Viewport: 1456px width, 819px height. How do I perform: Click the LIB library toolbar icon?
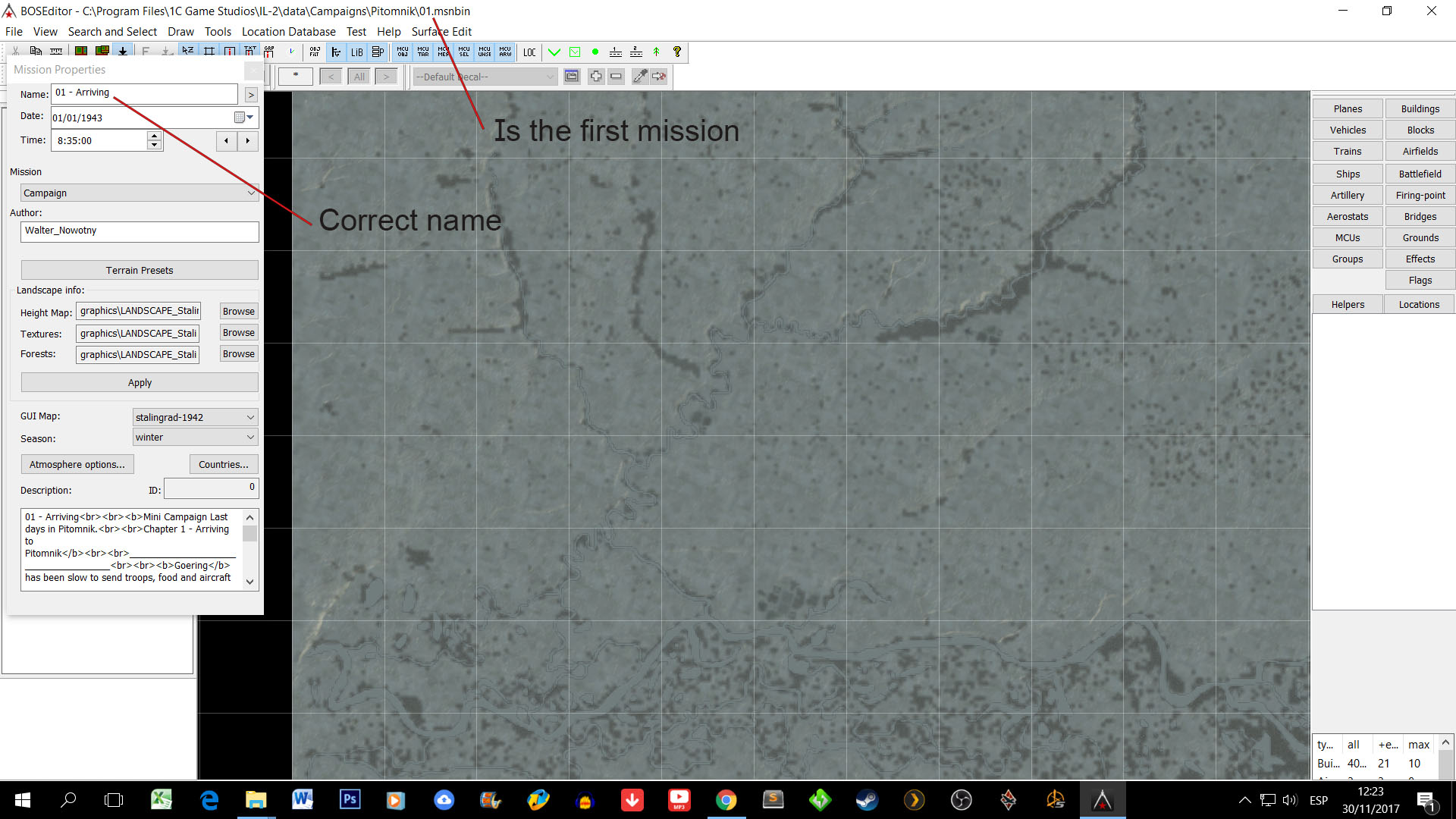[356, 52]
